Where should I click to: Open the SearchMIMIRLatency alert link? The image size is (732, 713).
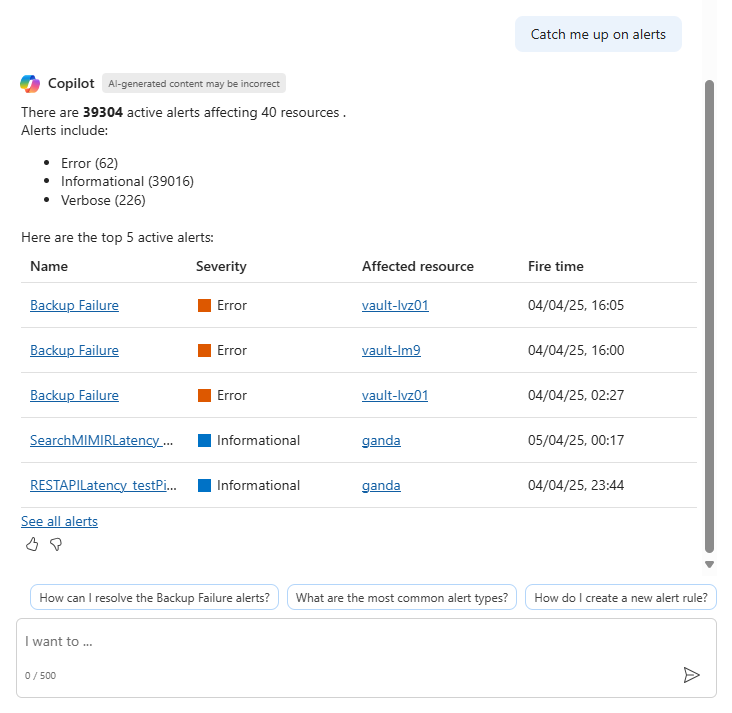tap(102, 441)
